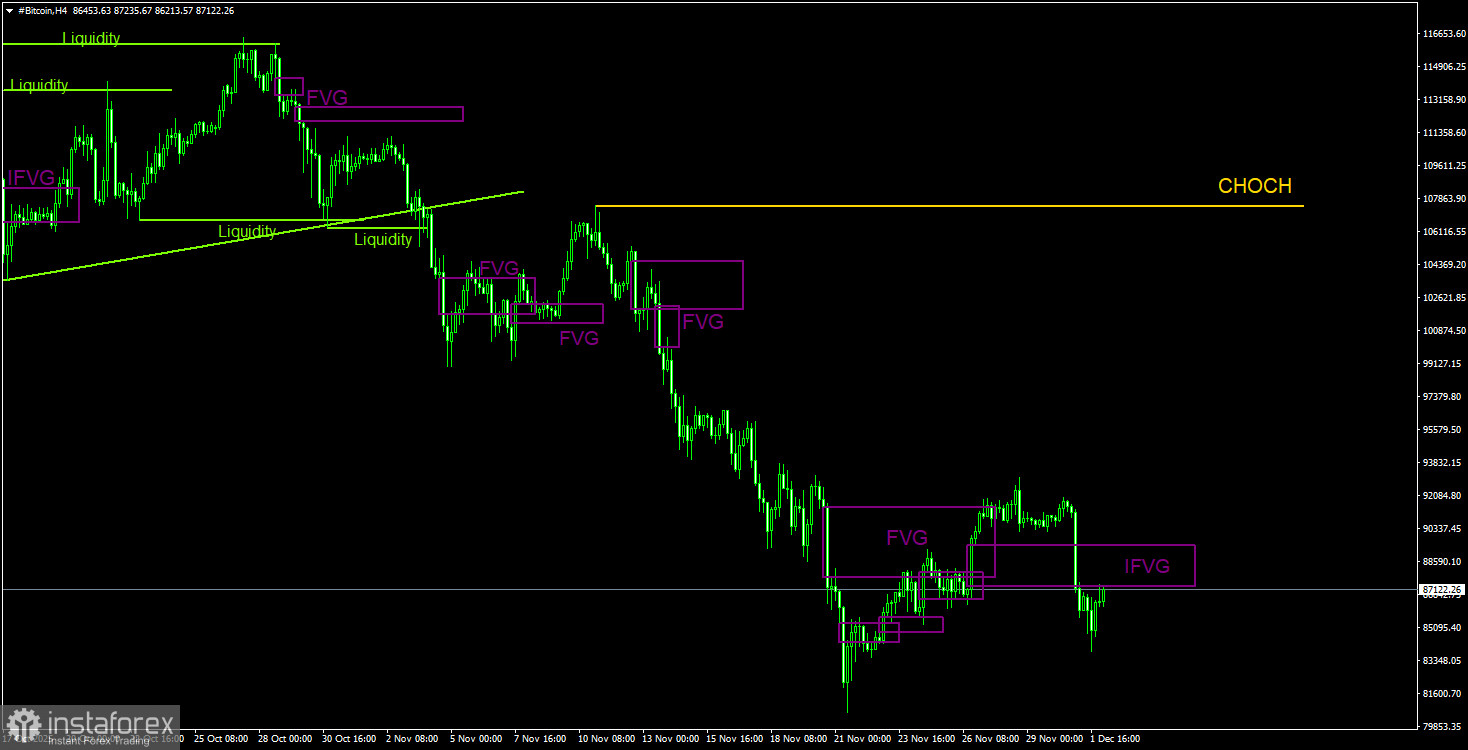Click price level 114906.25 on axis
1468x750 pixels.
click(1443, 67)
